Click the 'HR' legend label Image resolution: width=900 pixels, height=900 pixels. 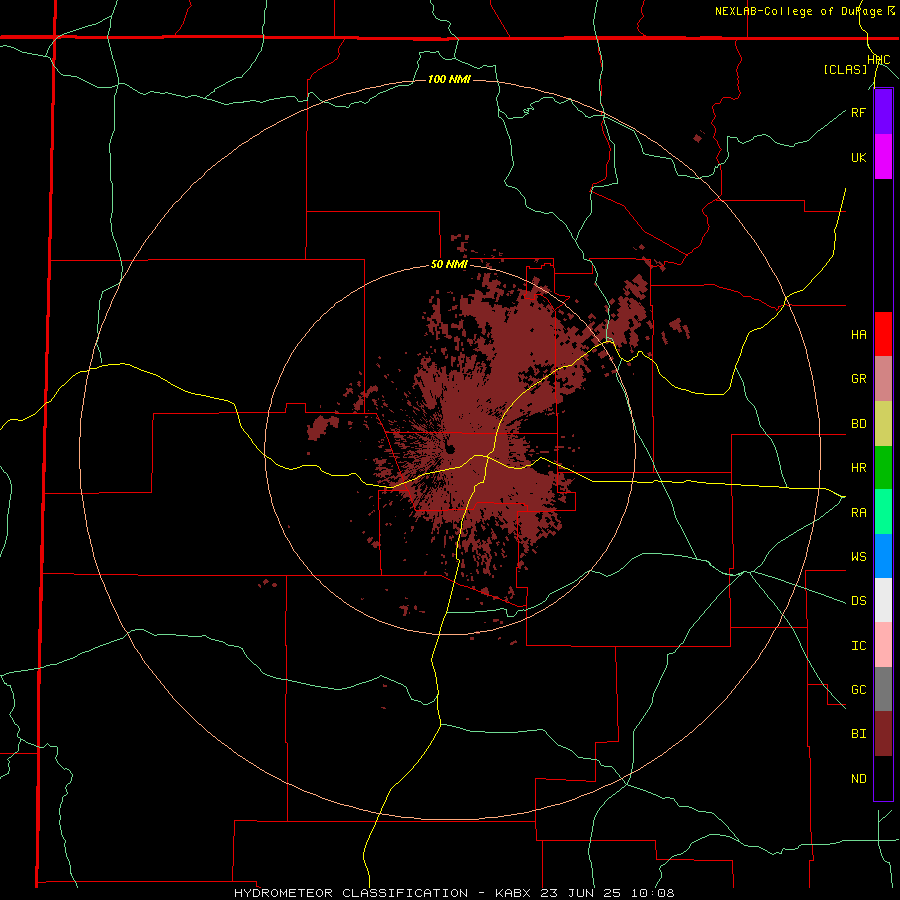(x=858, y=468)
